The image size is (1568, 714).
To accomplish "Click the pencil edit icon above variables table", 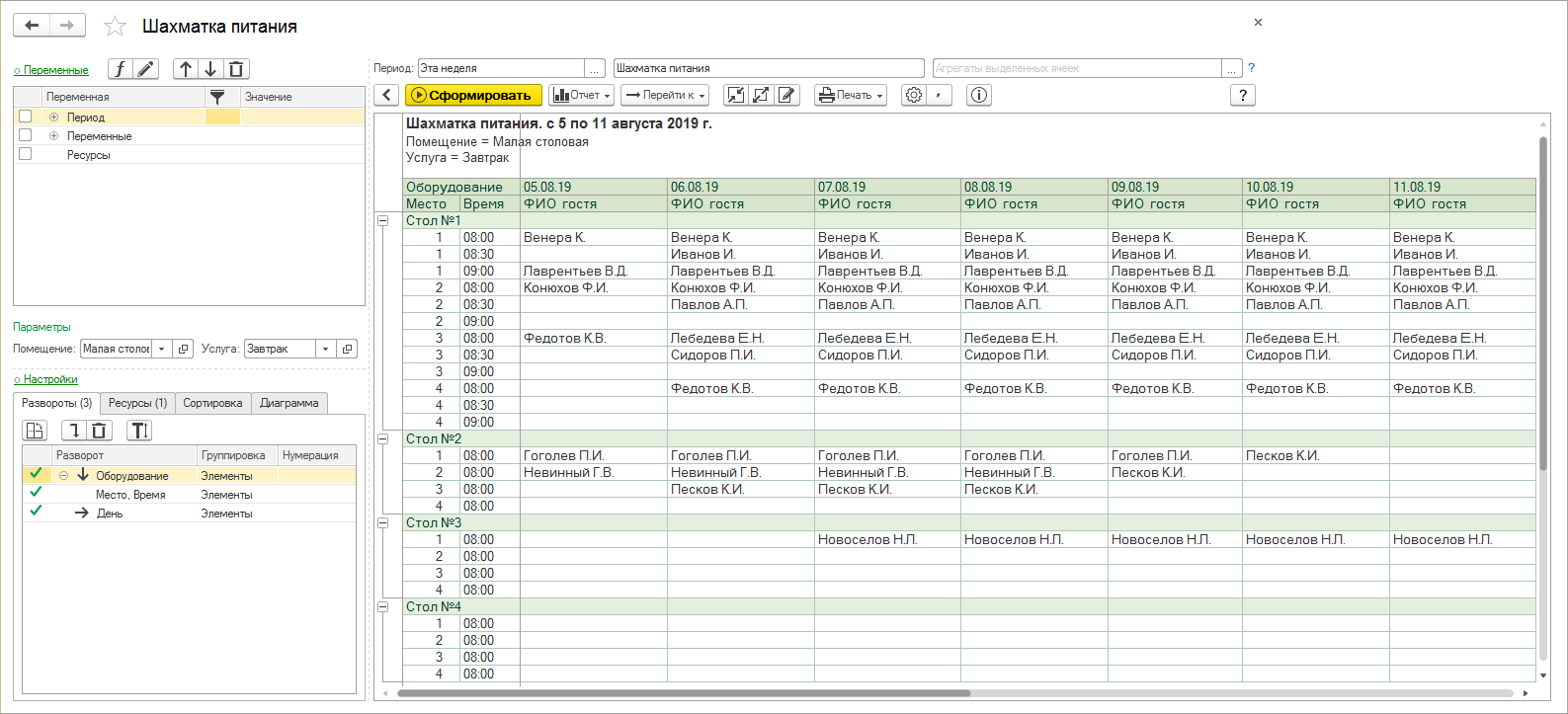I will tap(146, 69).
